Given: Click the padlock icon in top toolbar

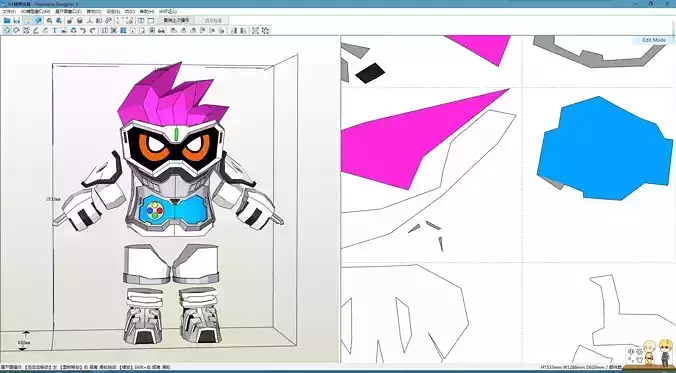Looking at the screenshot, I should [80, 20].
